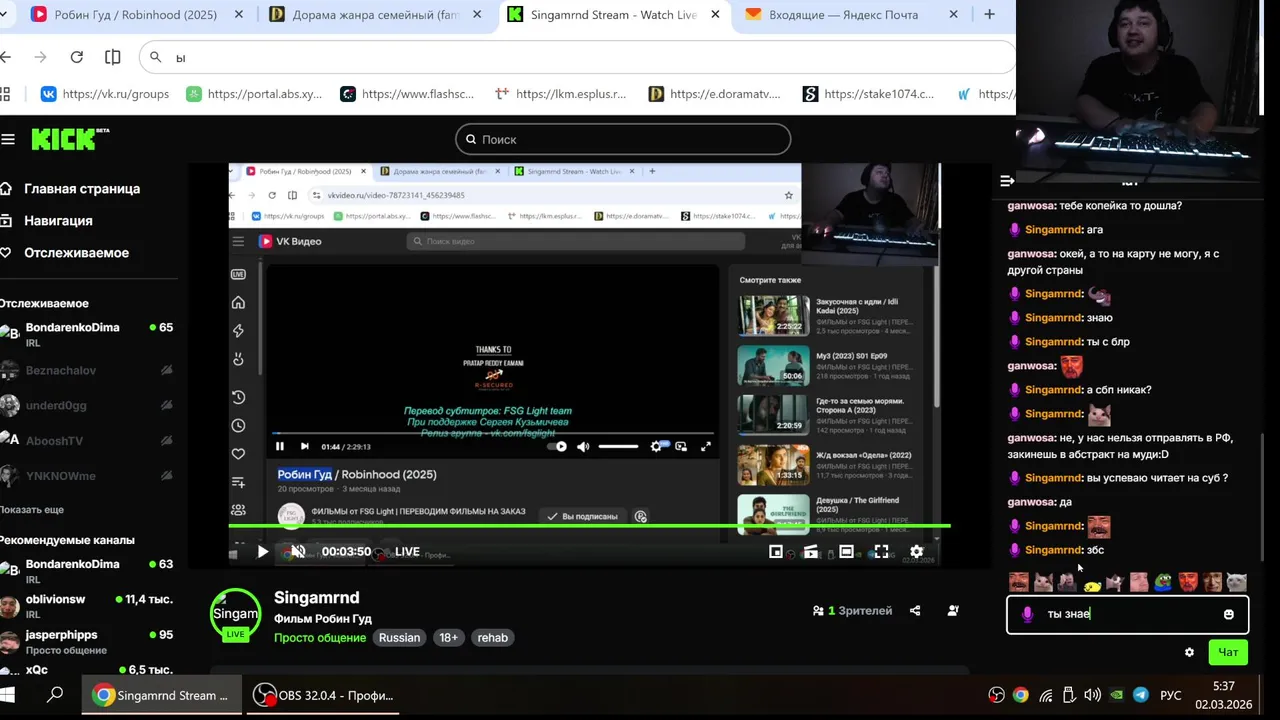Open OBS 32.0.4 from the taskbar
The height and width of the screenshot is (720, 1280).
323,695
